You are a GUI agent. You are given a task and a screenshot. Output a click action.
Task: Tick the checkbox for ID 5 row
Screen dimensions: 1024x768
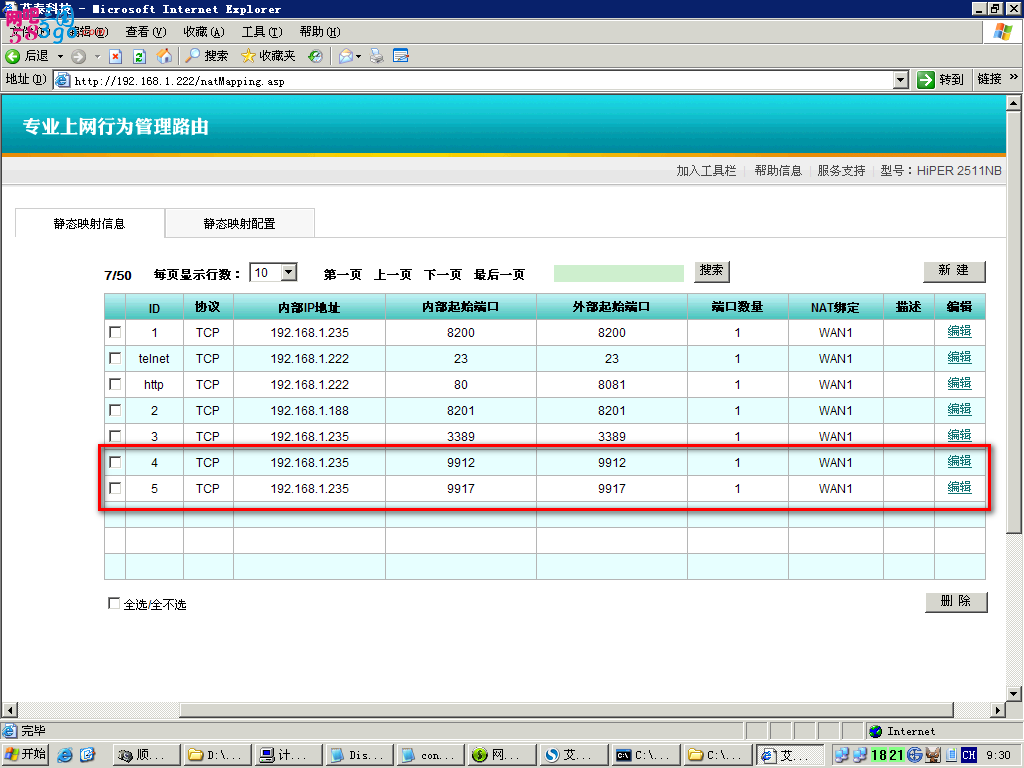coord(115,488)
